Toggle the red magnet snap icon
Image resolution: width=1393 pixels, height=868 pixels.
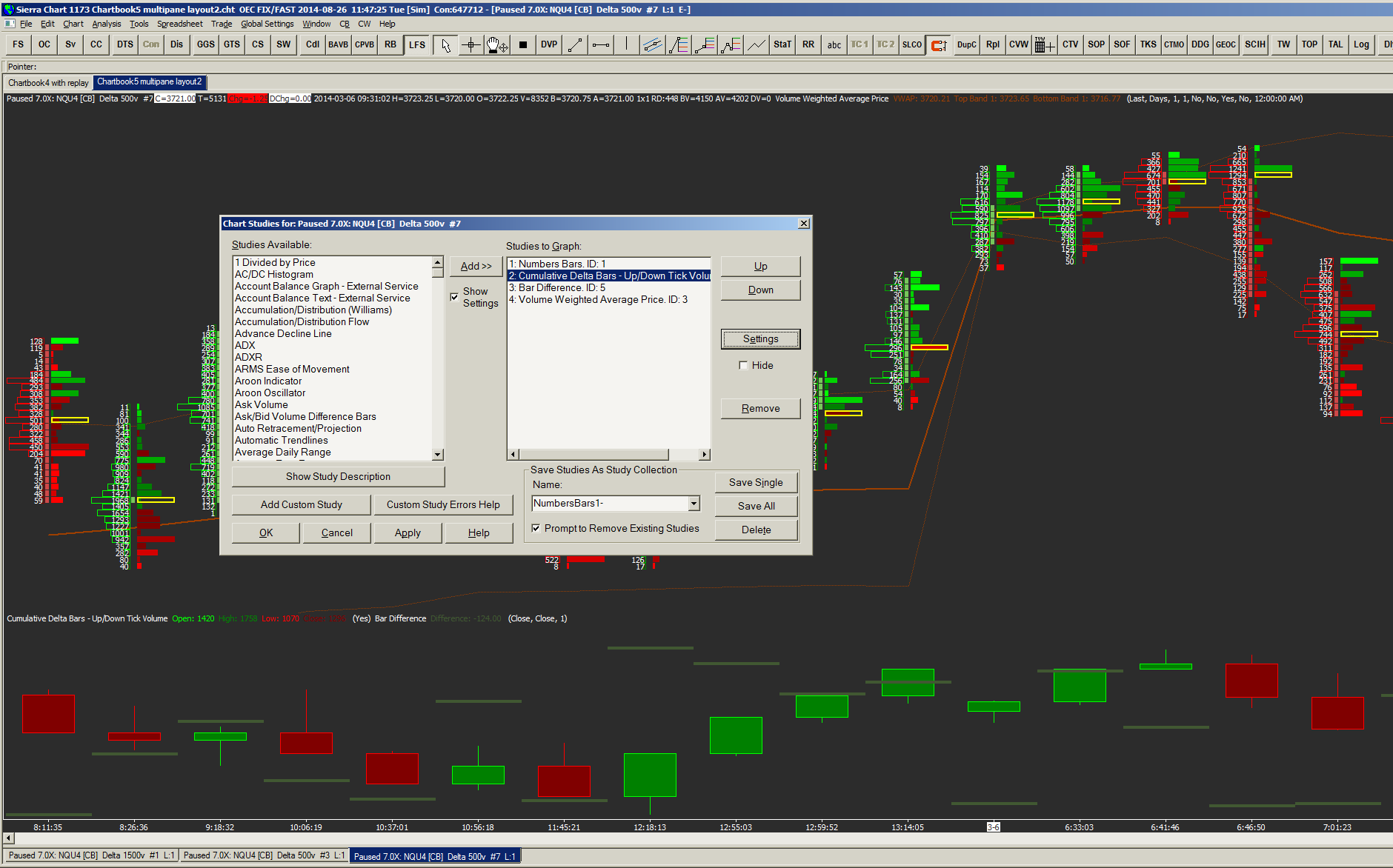coord(939,45)
